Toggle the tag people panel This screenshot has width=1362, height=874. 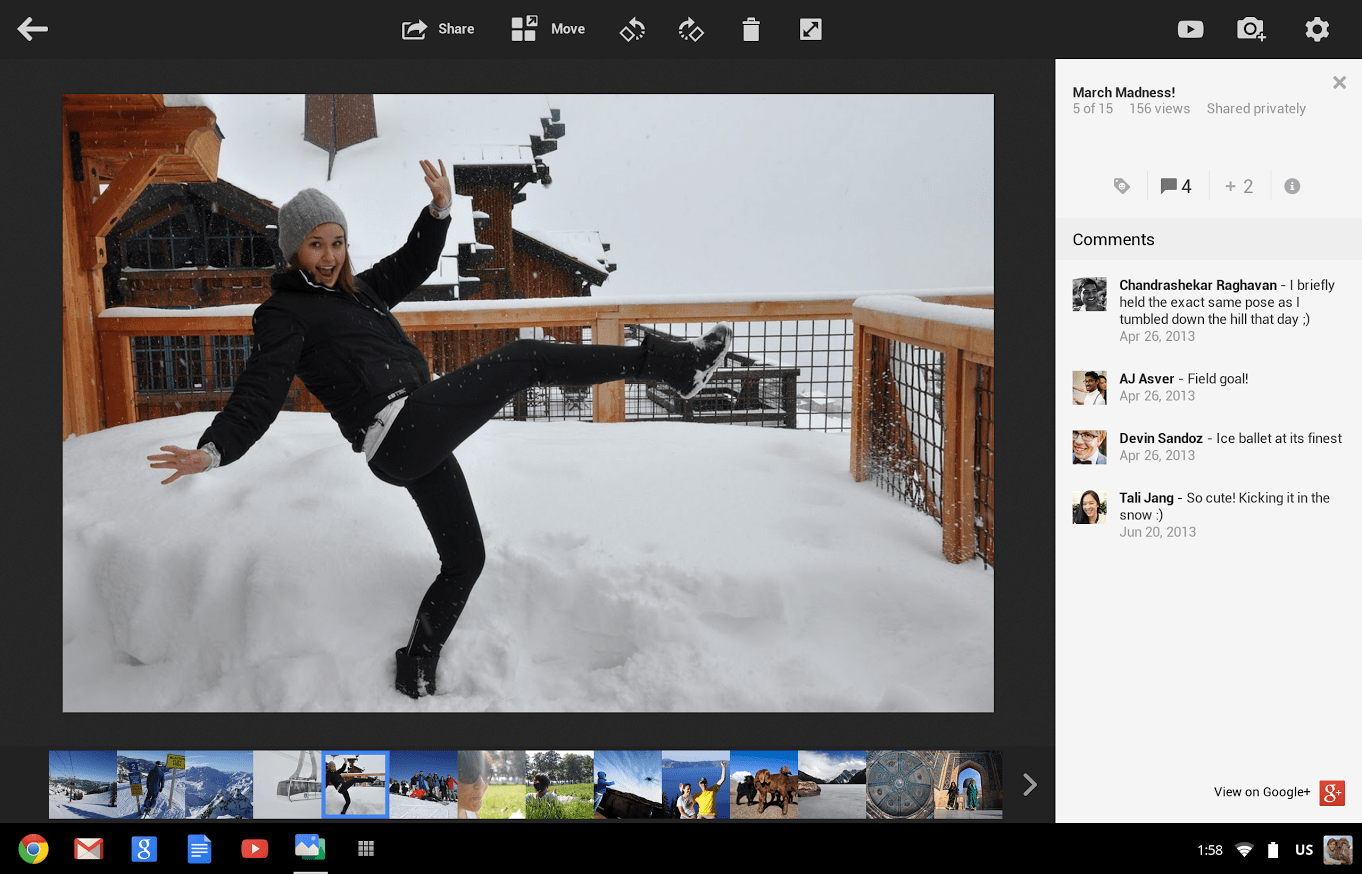coord(1122,185)
